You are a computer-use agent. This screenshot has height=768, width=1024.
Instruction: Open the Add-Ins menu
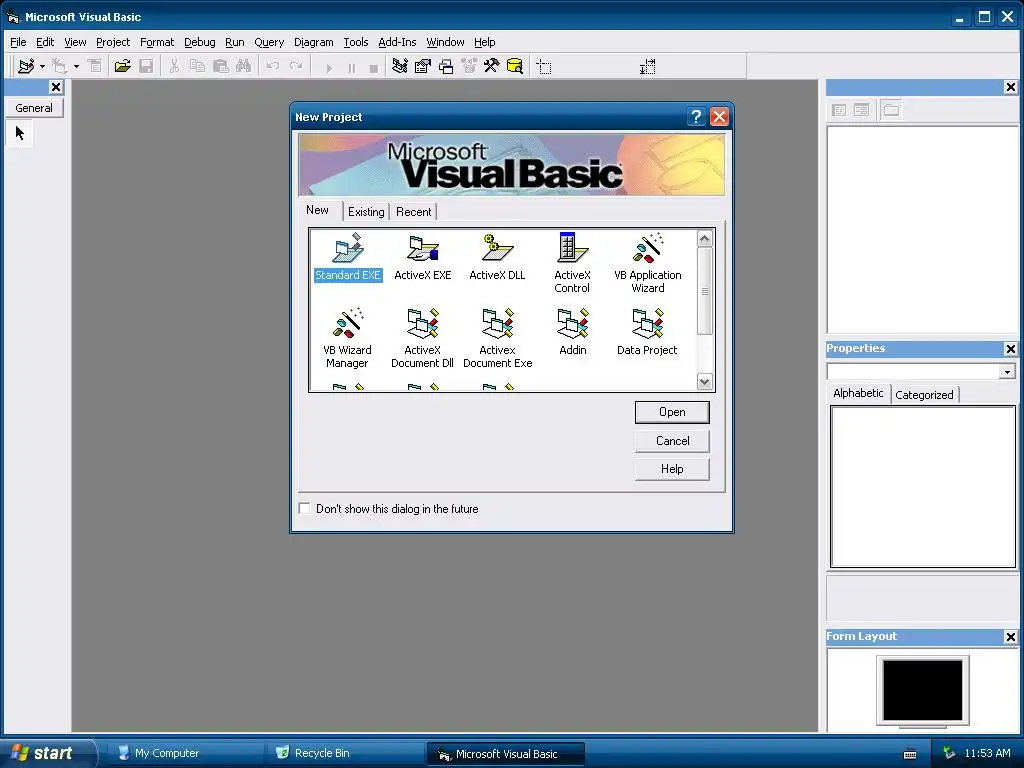tap(397, 42)
